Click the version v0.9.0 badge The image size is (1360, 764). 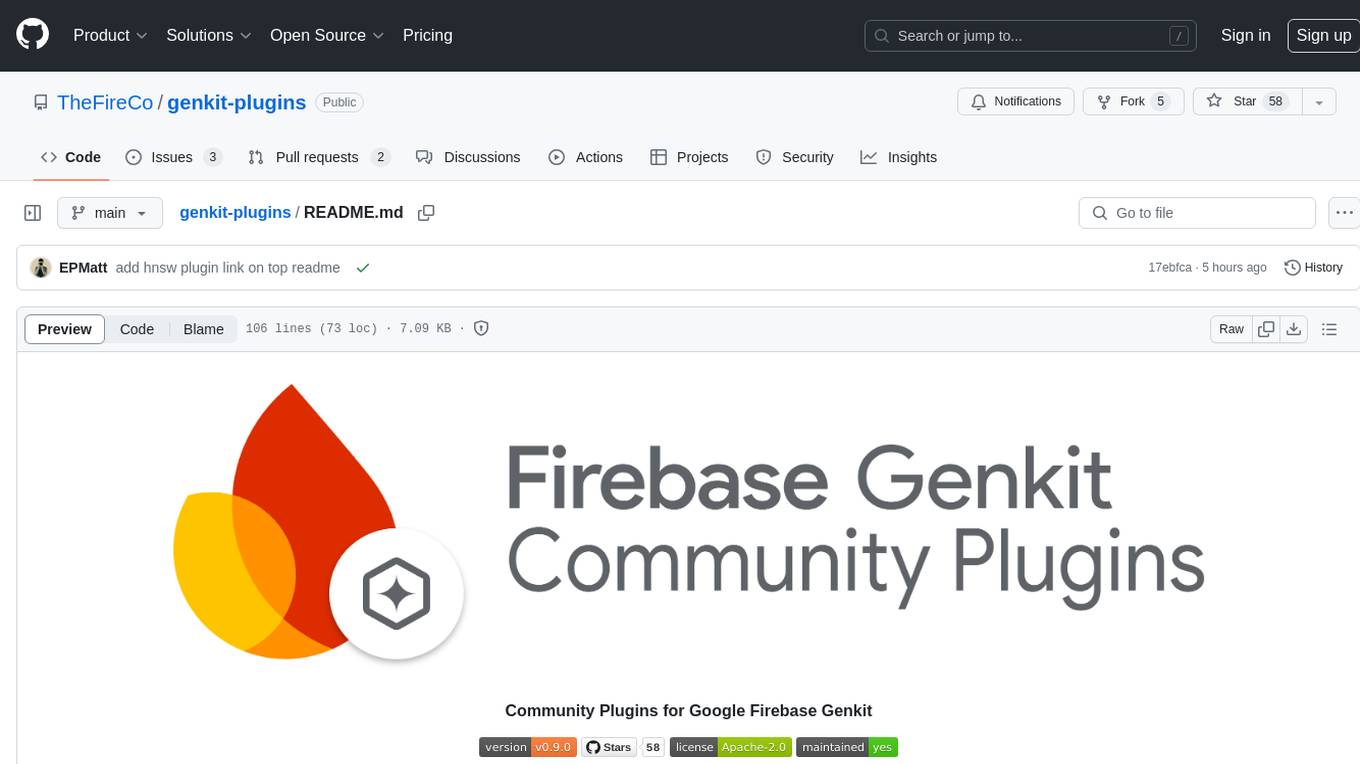(528, 747)
